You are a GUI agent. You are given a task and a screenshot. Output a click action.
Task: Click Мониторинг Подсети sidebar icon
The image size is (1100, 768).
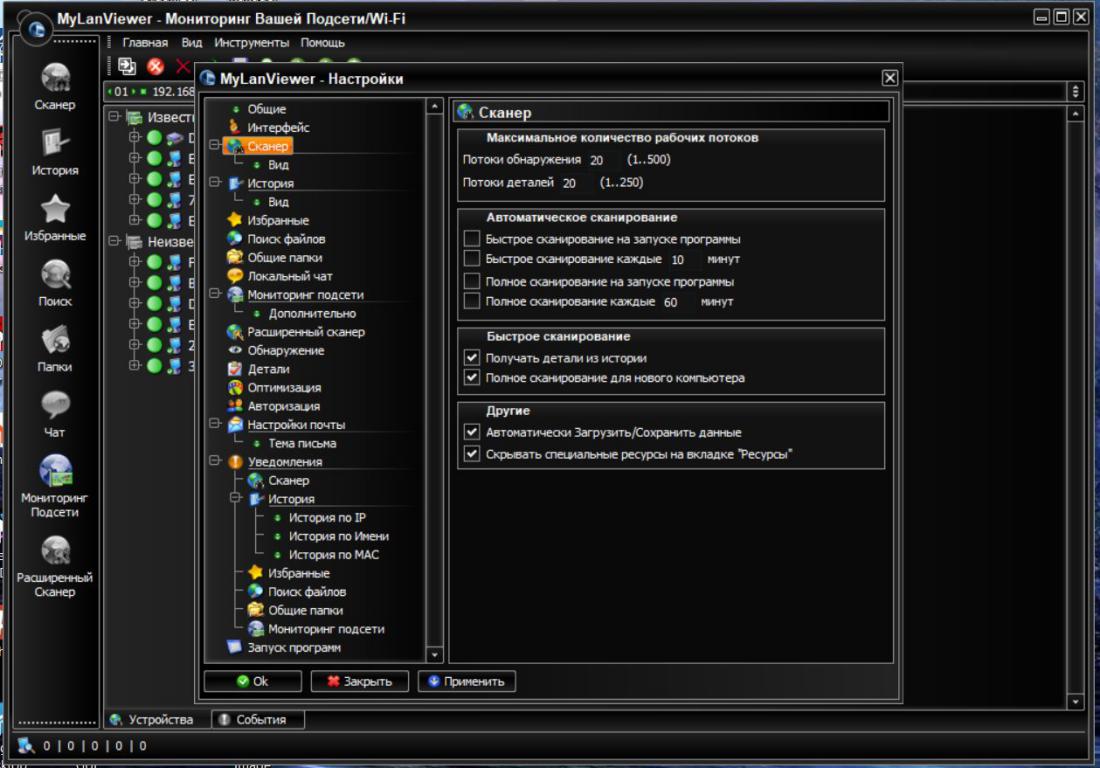55,471
